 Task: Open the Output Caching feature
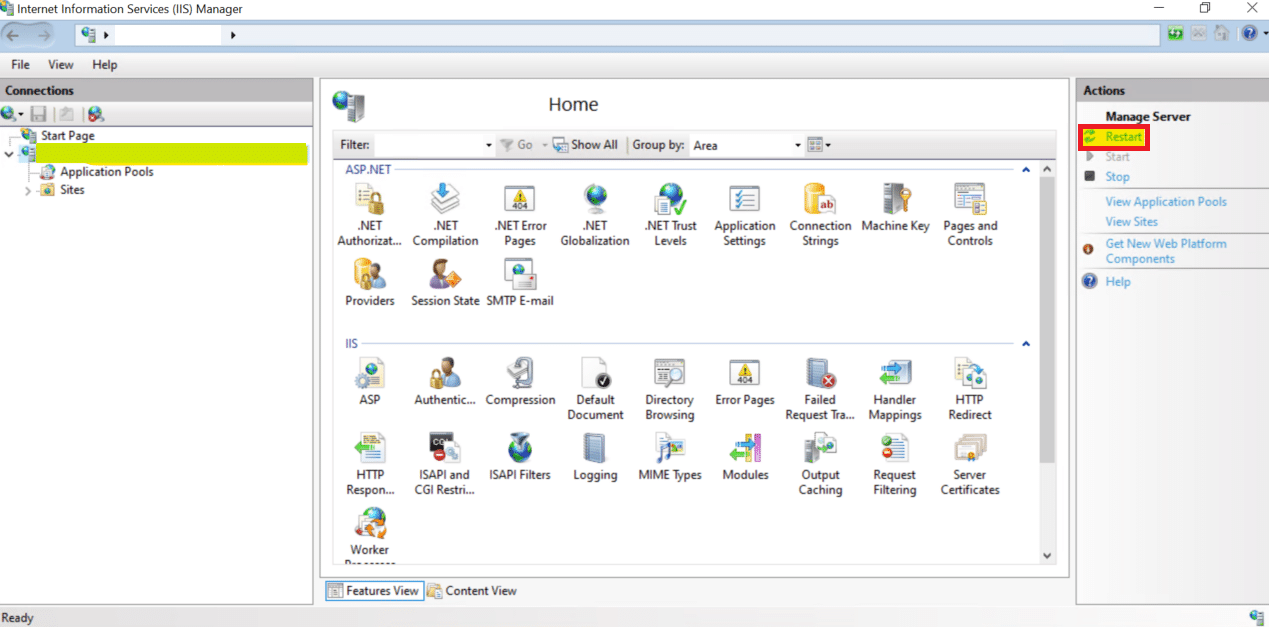(x=820, y=464)
